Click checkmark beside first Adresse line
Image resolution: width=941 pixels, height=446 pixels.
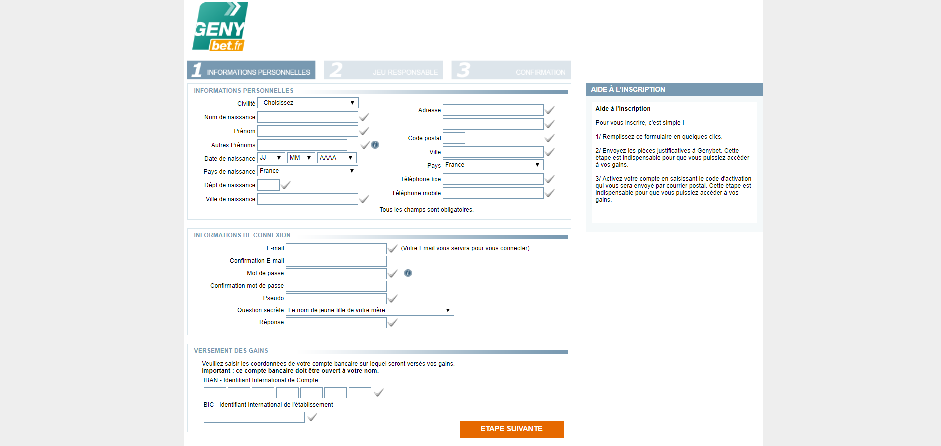click(x=550, y=110)
